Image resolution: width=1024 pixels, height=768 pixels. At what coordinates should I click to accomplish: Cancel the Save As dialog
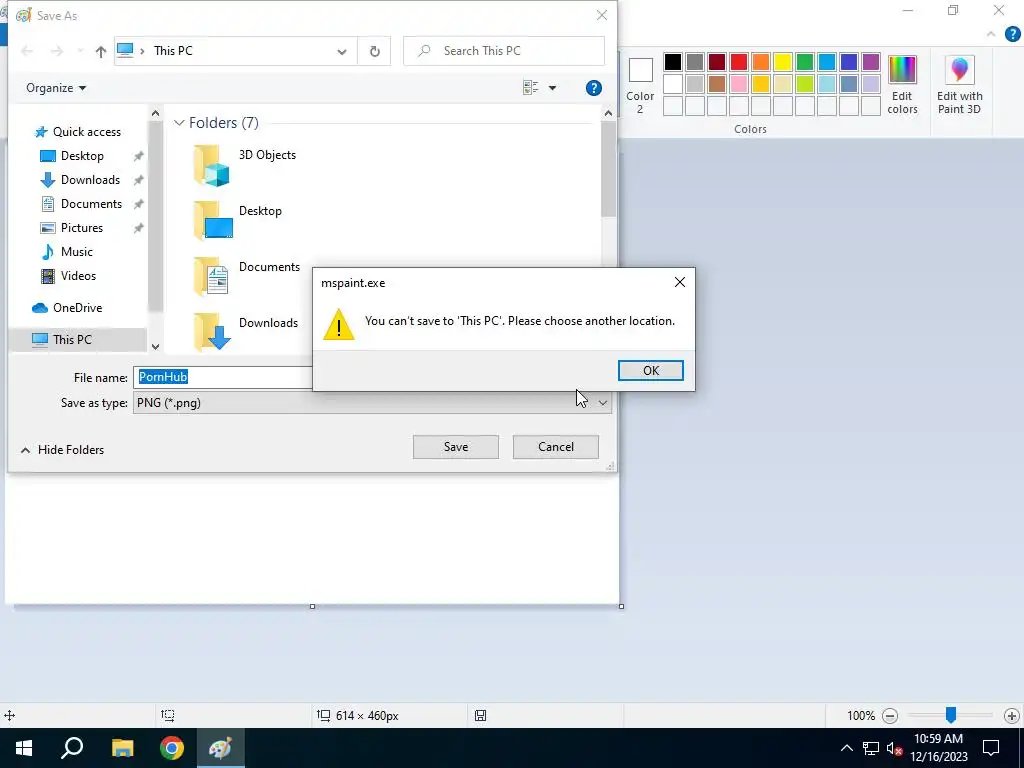555,447
